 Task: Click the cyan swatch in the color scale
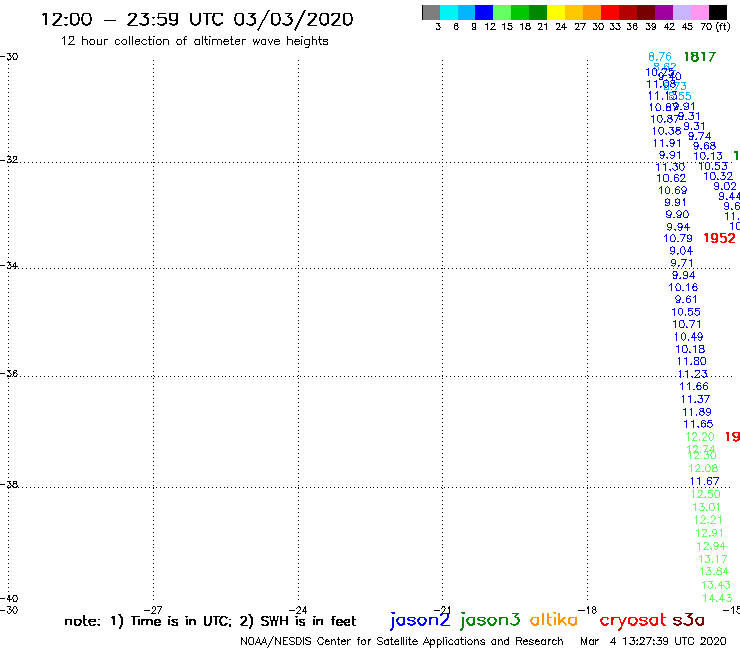click(449, 12)
